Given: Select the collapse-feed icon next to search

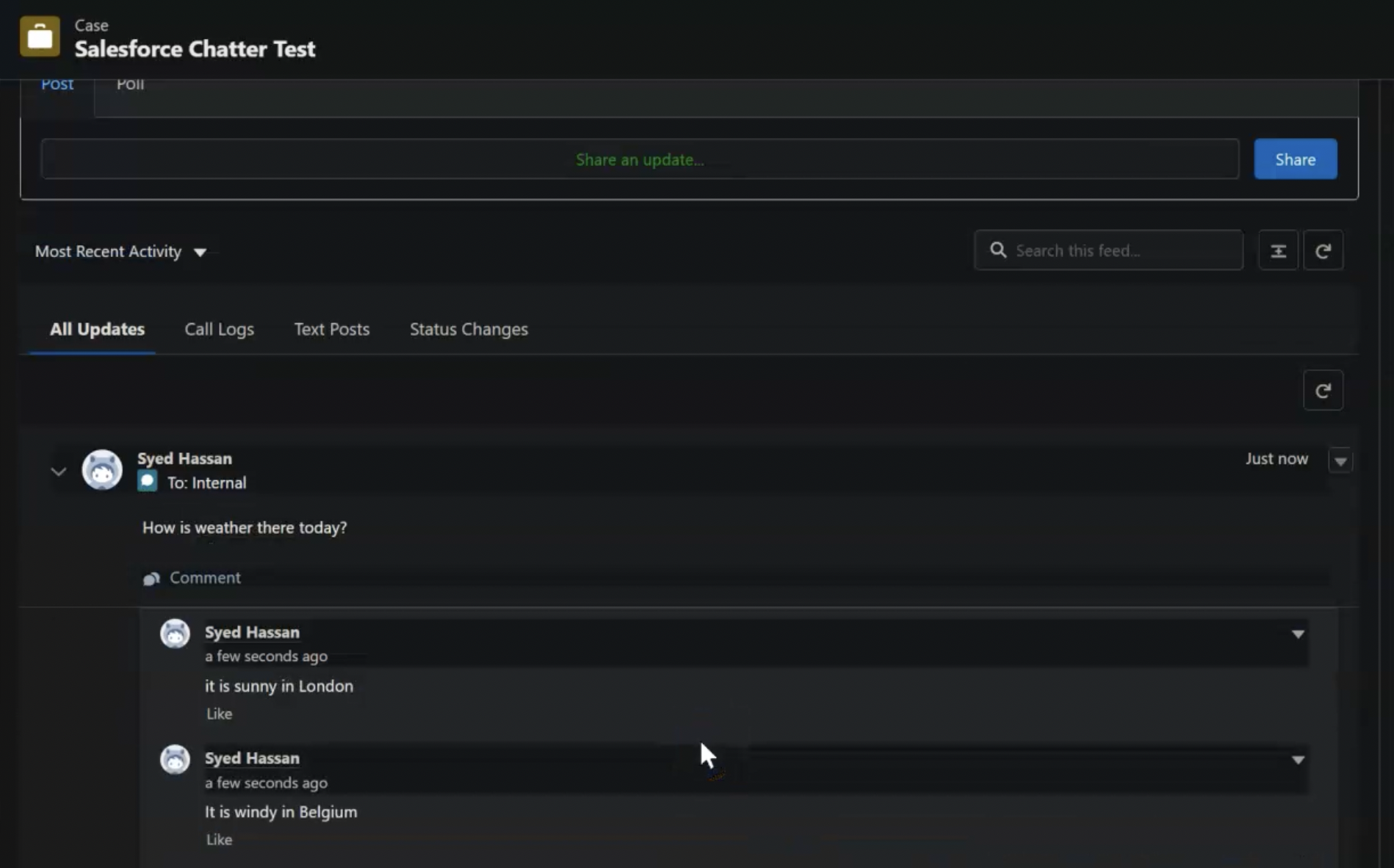Looking at the screenshot, I should click(1278, 250).
